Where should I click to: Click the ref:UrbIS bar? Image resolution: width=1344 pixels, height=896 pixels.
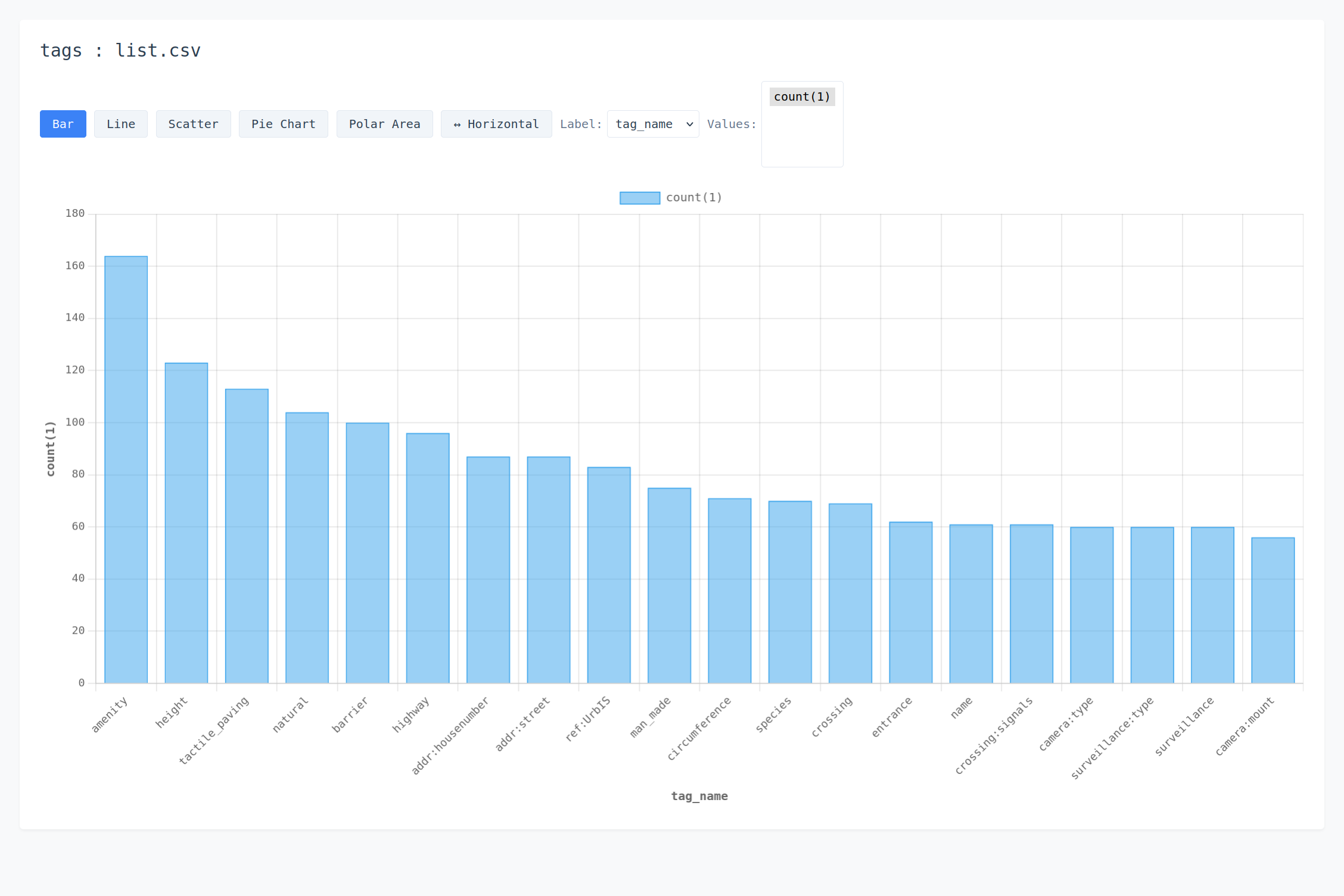(x=609, y=575)
